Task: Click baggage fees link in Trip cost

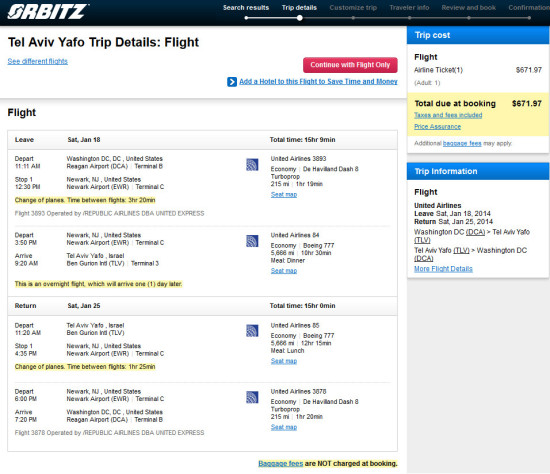Action: click(x=462, y=143)
